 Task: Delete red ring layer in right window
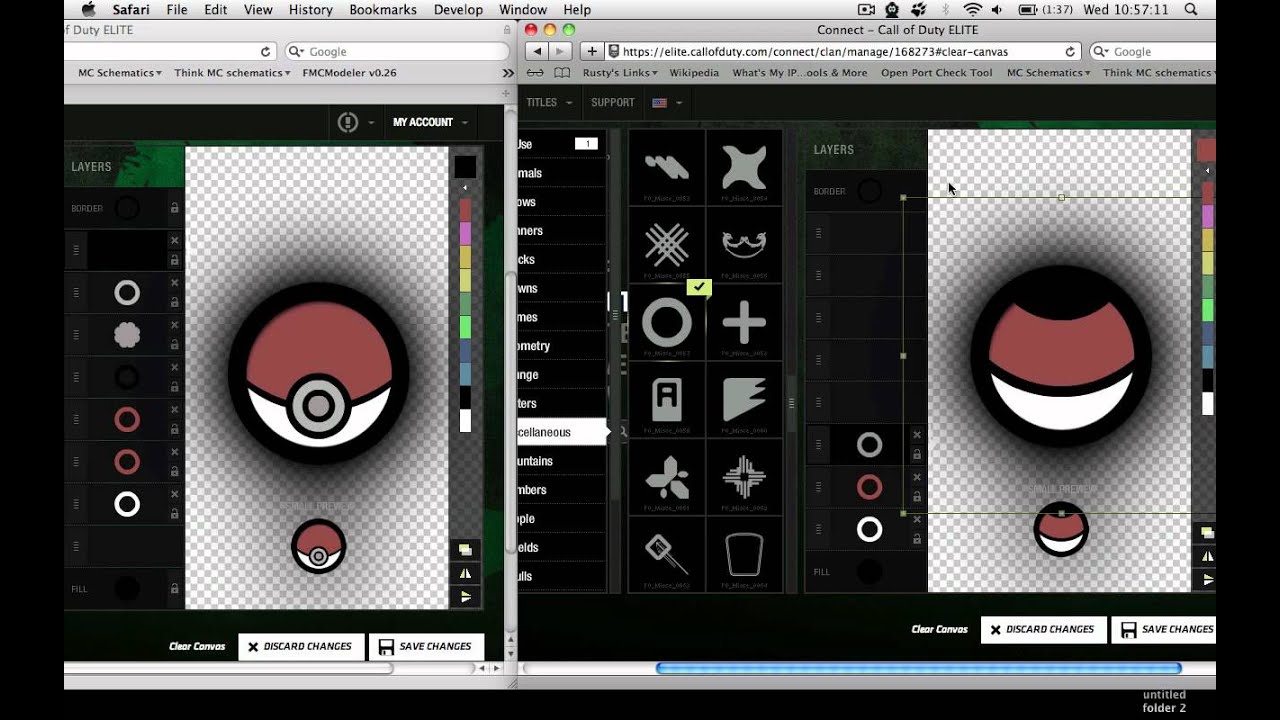pos(917,477)
